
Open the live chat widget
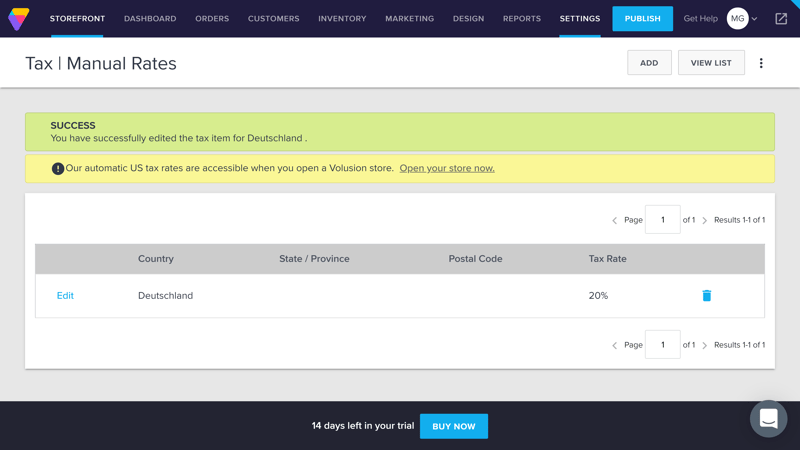point(768,419)
